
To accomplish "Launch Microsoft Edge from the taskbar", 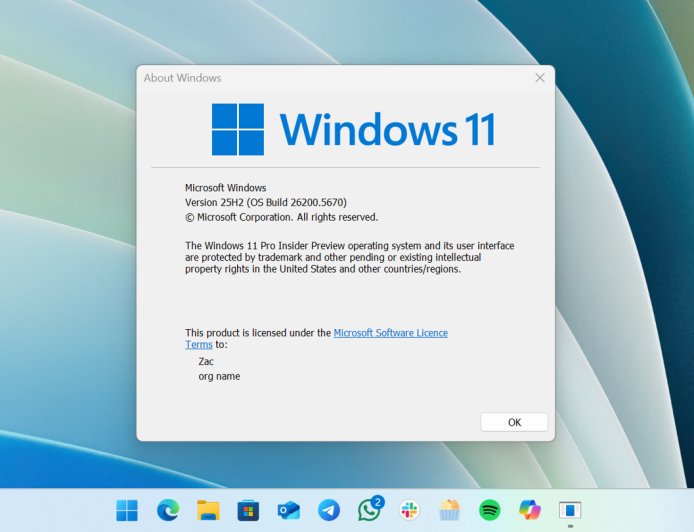I will click(168, 510).
